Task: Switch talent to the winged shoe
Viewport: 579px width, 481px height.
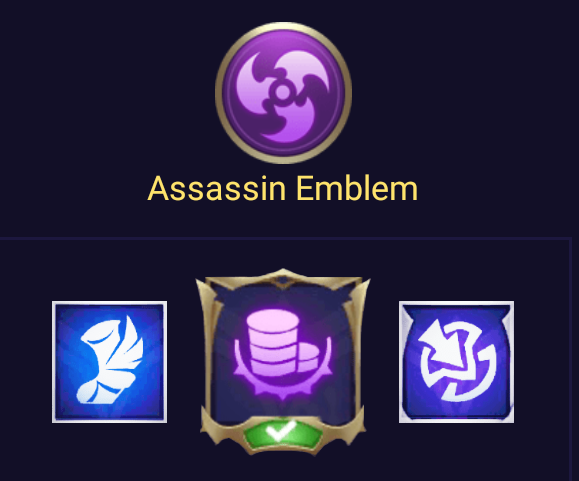Action: click(109, 362)
